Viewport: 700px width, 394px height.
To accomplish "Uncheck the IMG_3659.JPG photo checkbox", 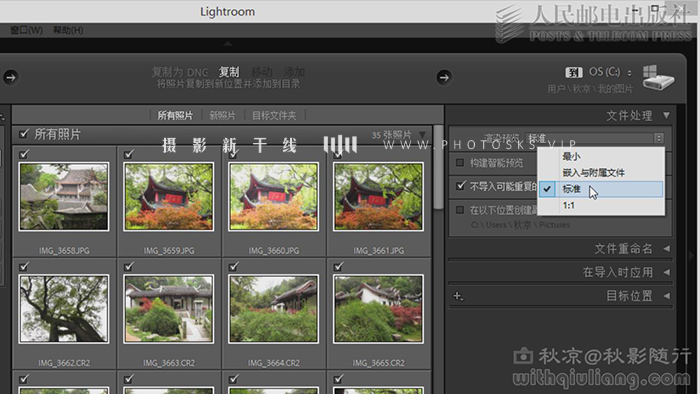I will tap(129, 154).
